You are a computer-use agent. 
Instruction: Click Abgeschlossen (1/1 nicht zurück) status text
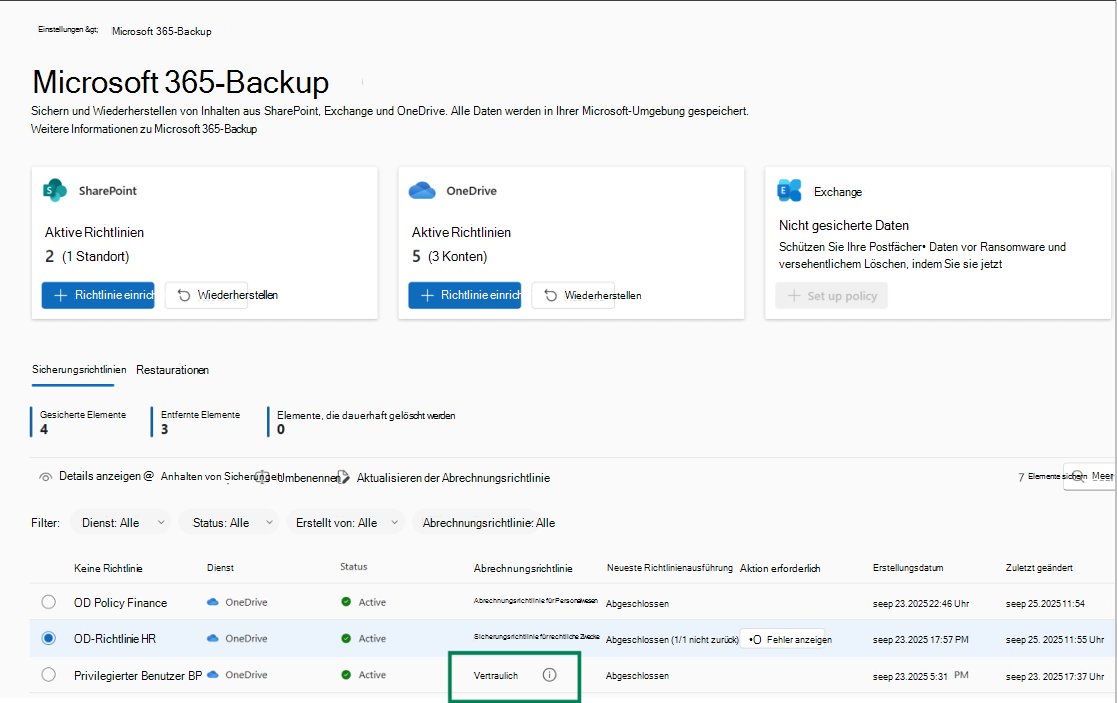672,640
